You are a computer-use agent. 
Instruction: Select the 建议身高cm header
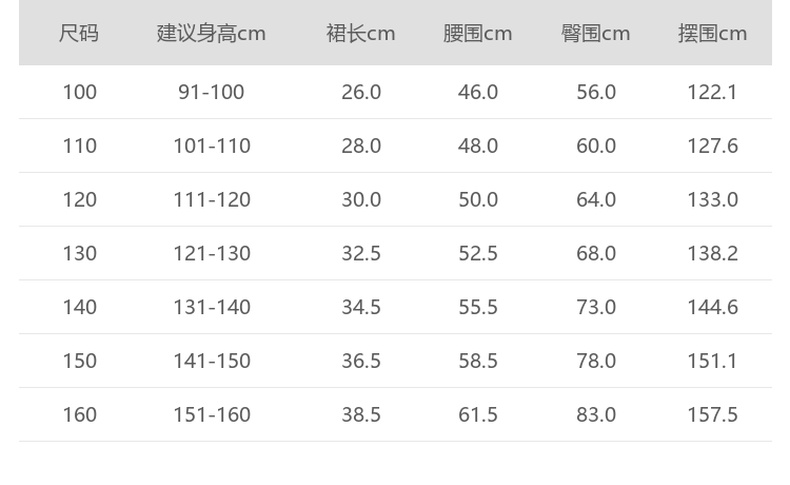[x=211, y=34]
